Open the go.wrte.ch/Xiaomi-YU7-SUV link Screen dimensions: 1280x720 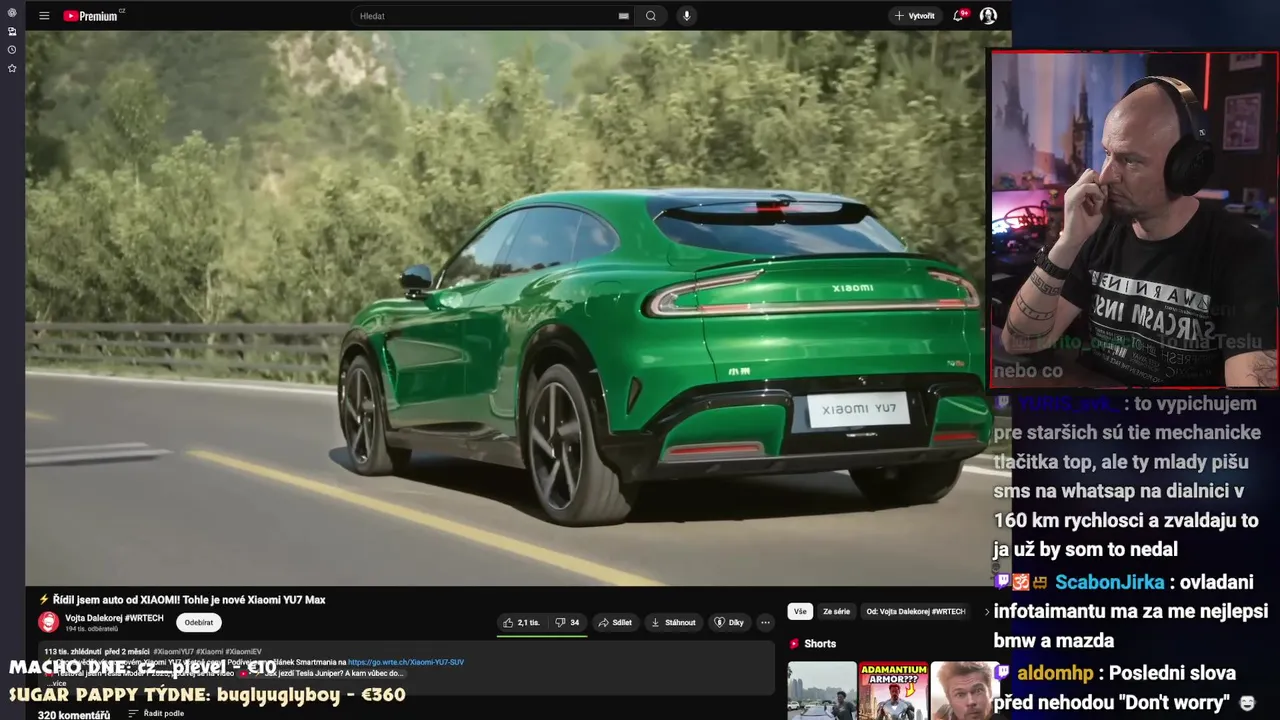[x=406, y=662]
